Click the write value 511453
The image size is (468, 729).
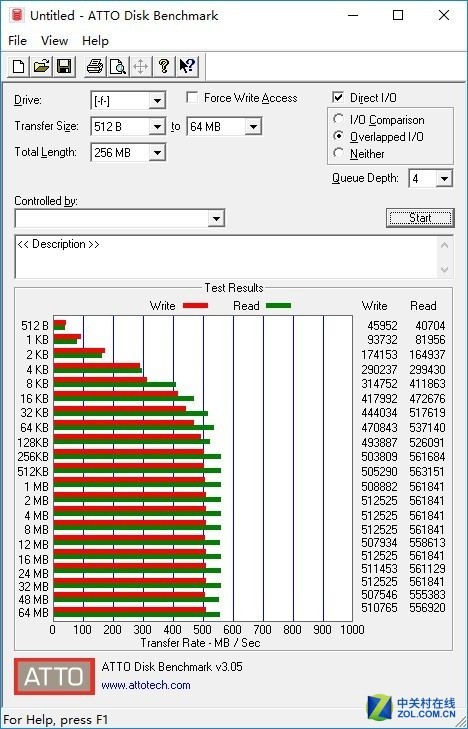click(x=379, y=569)
